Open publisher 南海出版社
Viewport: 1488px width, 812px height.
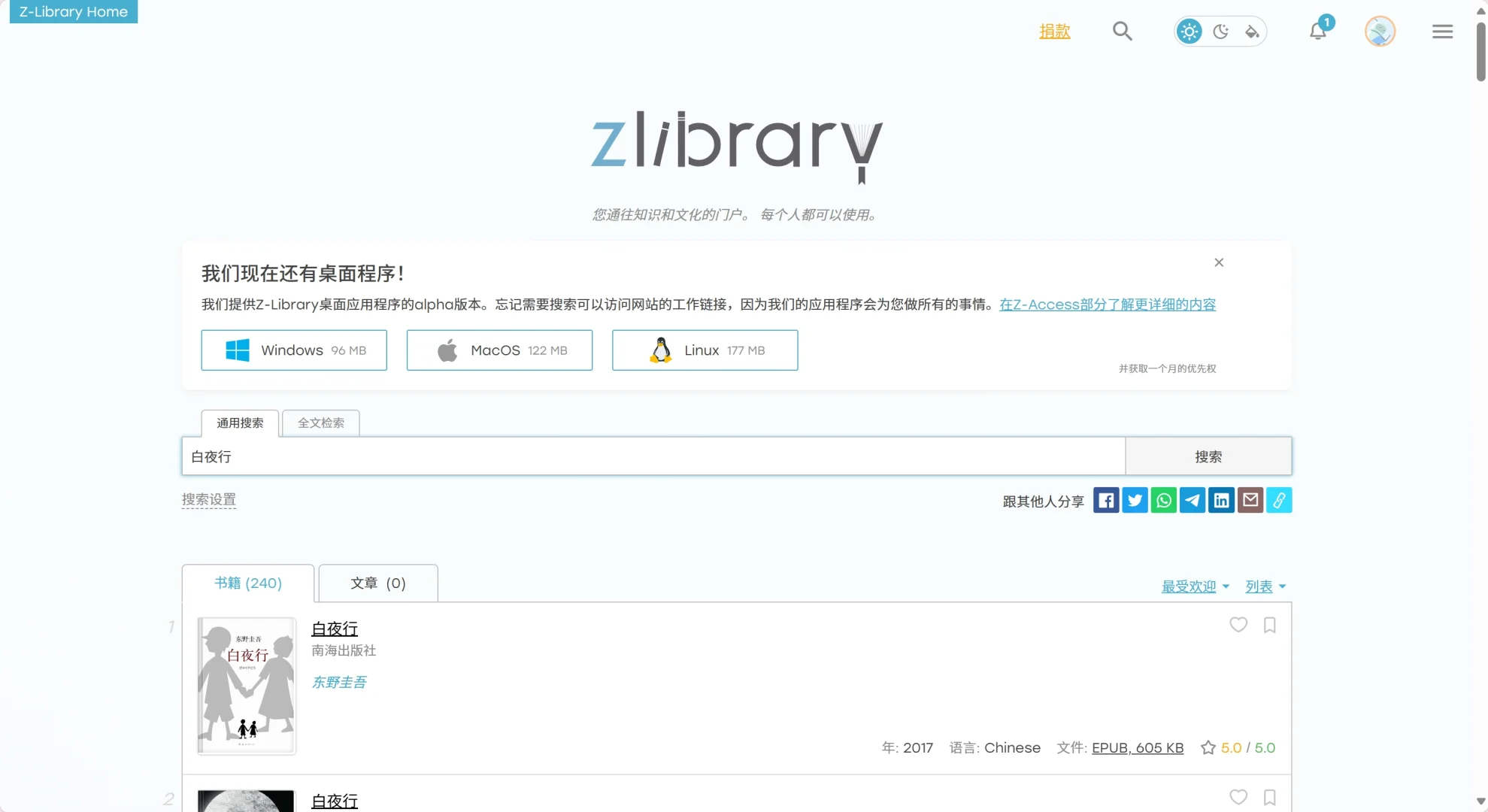(x=344, y=650)
